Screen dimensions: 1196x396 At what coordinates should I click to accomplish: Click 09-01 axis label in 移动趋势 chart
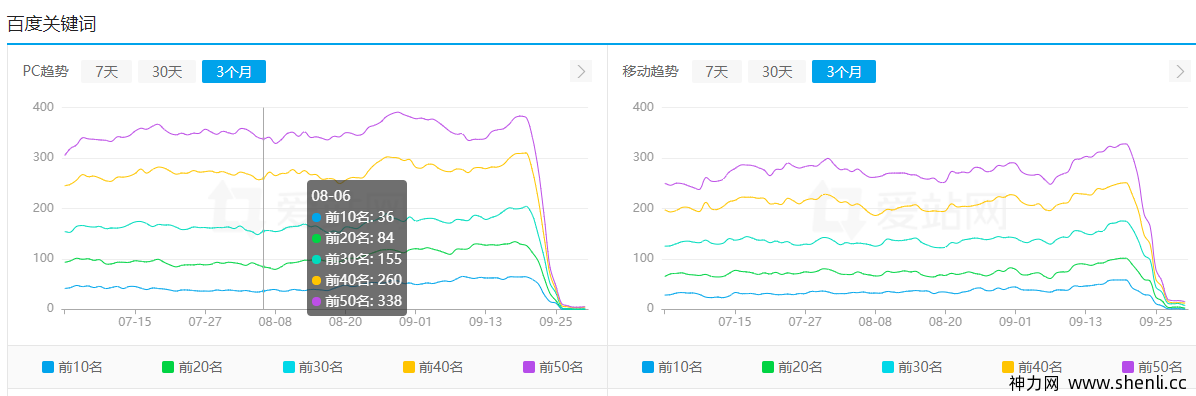[1015, 323]
